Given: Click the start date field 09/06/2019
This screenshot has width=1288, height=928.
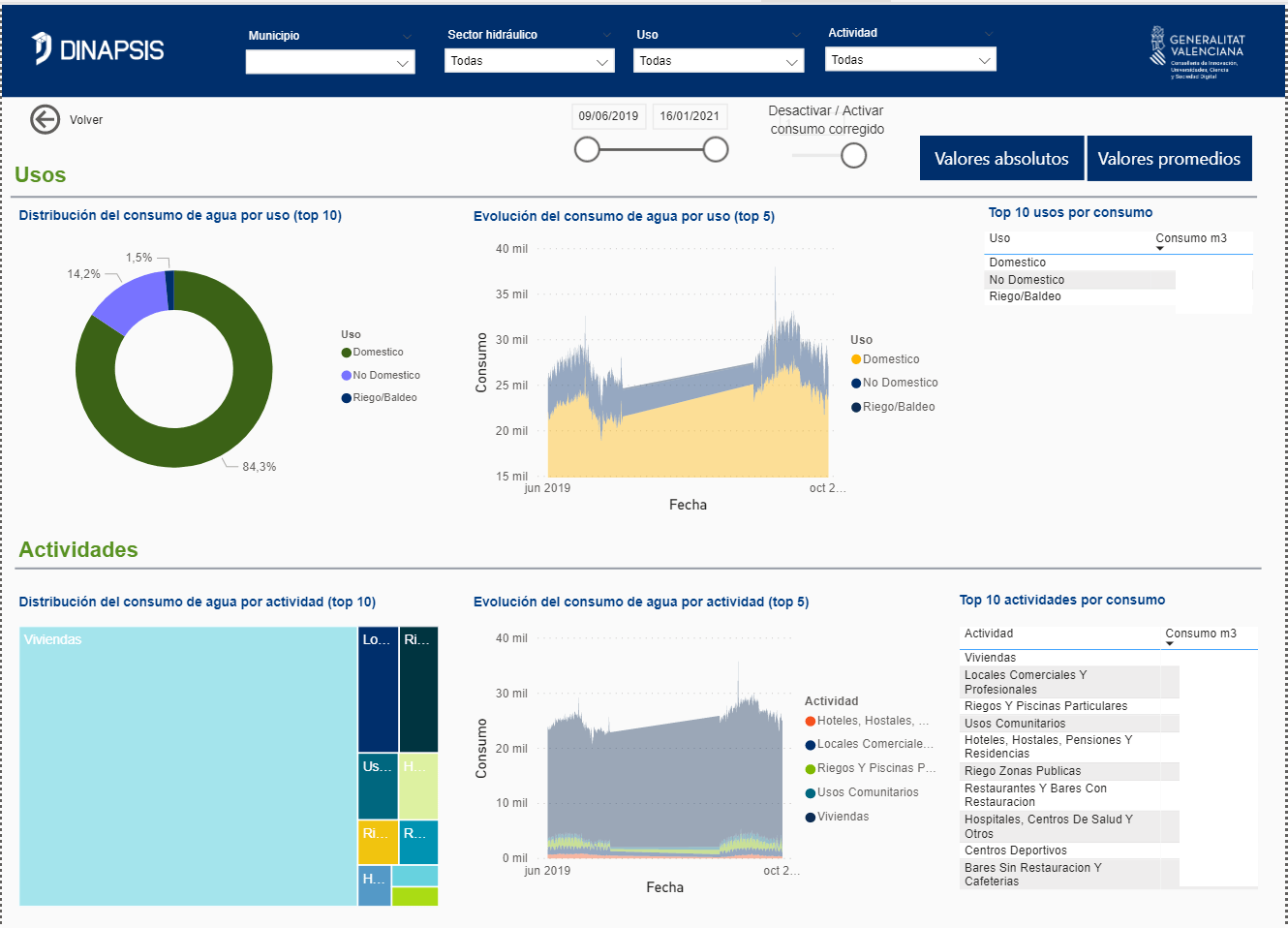Looking at the screenshot, I should [608, 116].
